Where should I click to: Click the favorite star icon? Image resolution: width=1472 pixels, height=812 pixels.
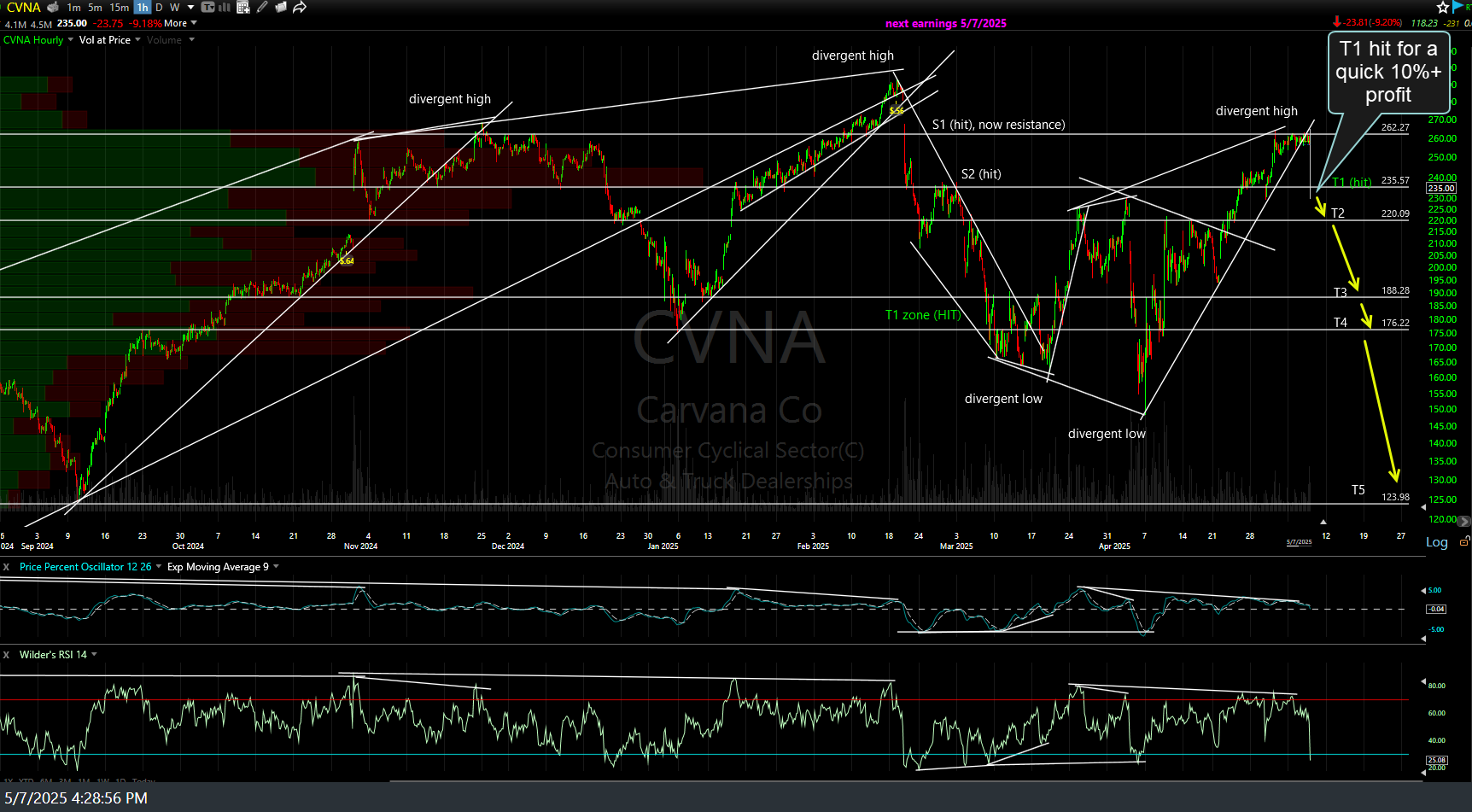click(1443, 8)
